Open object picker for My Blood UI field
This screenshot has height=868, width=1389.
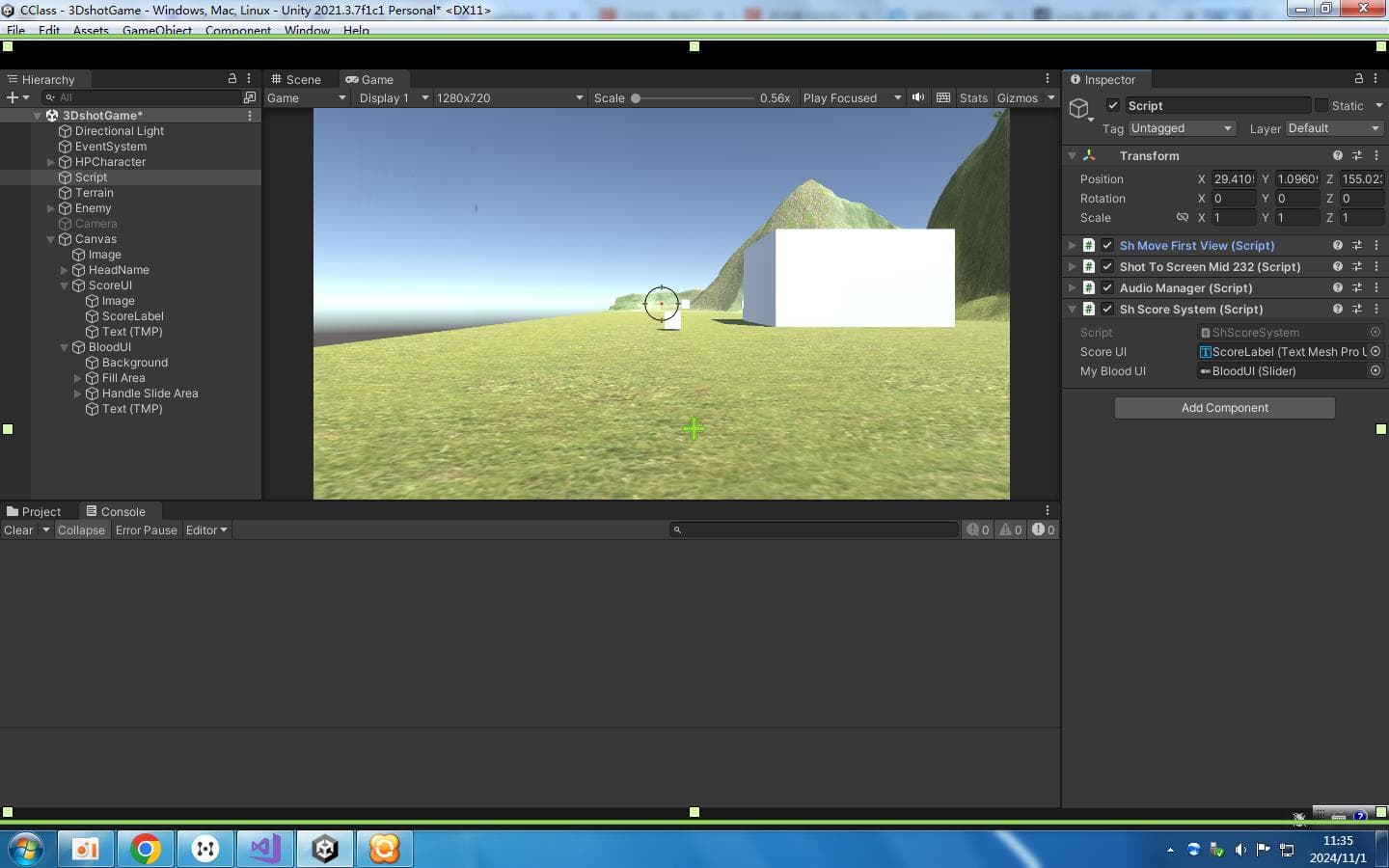click(1375, 370)
